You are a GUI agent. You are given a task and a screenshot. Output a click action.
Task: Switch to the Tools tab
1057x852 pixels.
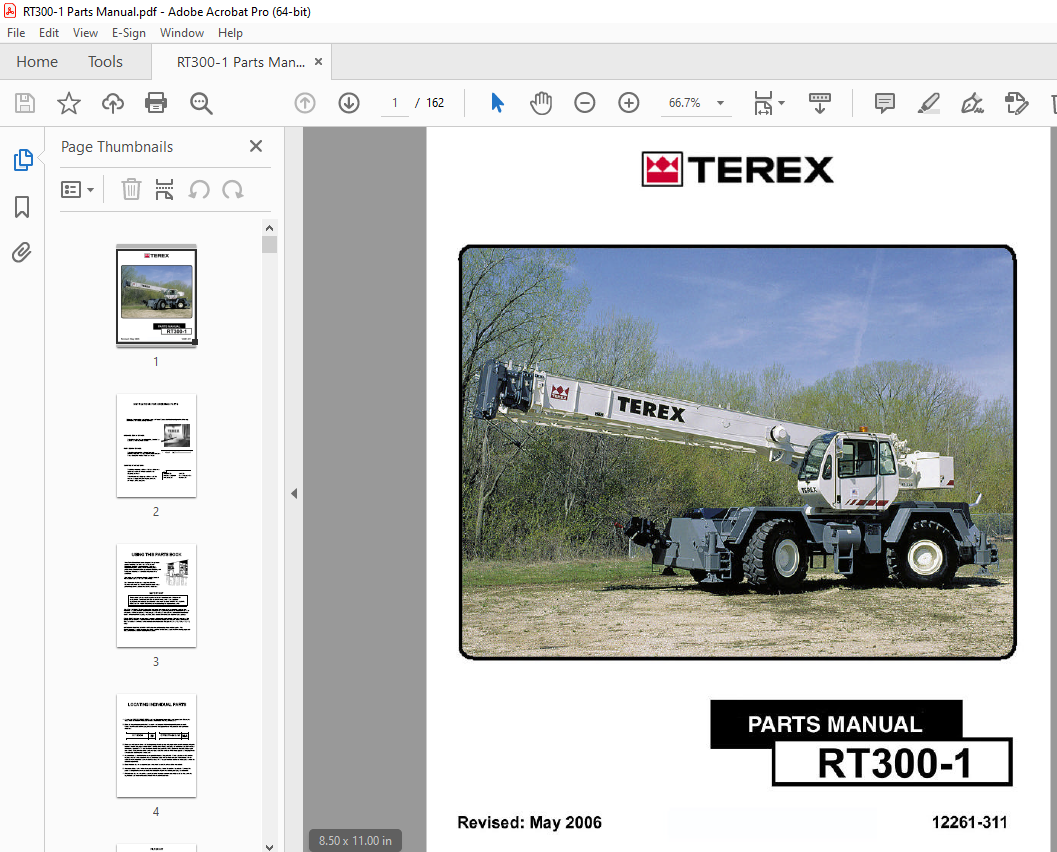point(105,62)
